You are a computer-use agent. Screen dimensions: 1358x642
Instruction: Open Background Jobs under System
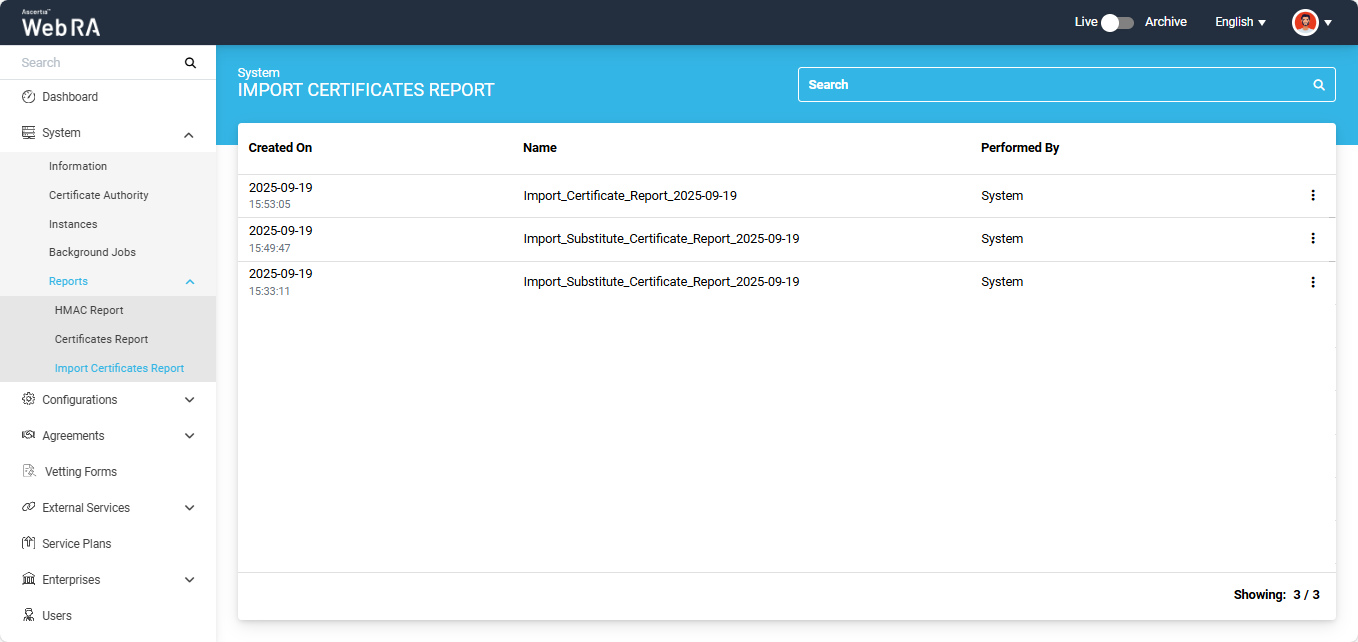(x=92, y=252)
